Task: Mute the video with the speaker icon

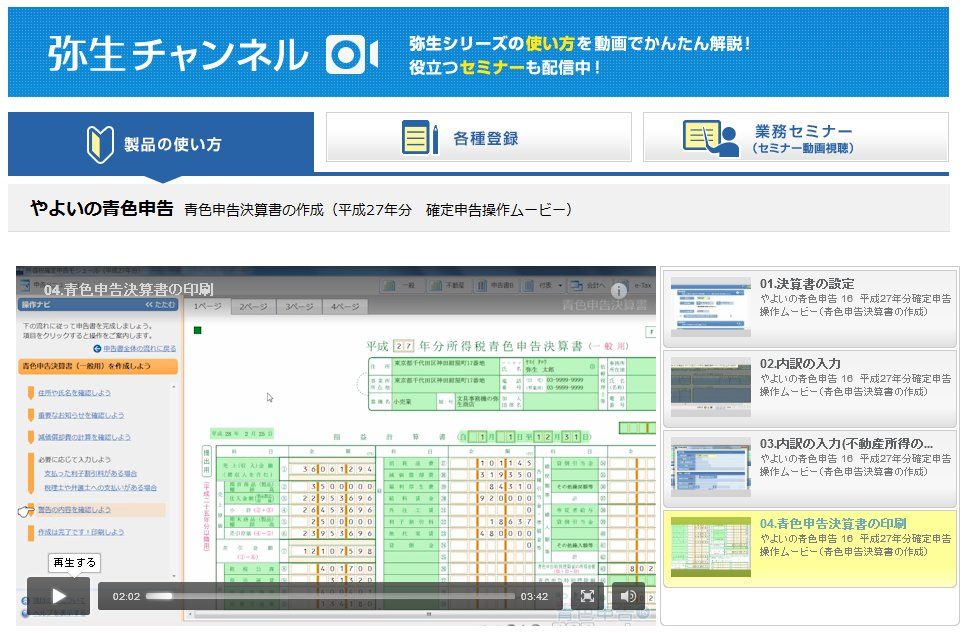Action: coord(628,596)
